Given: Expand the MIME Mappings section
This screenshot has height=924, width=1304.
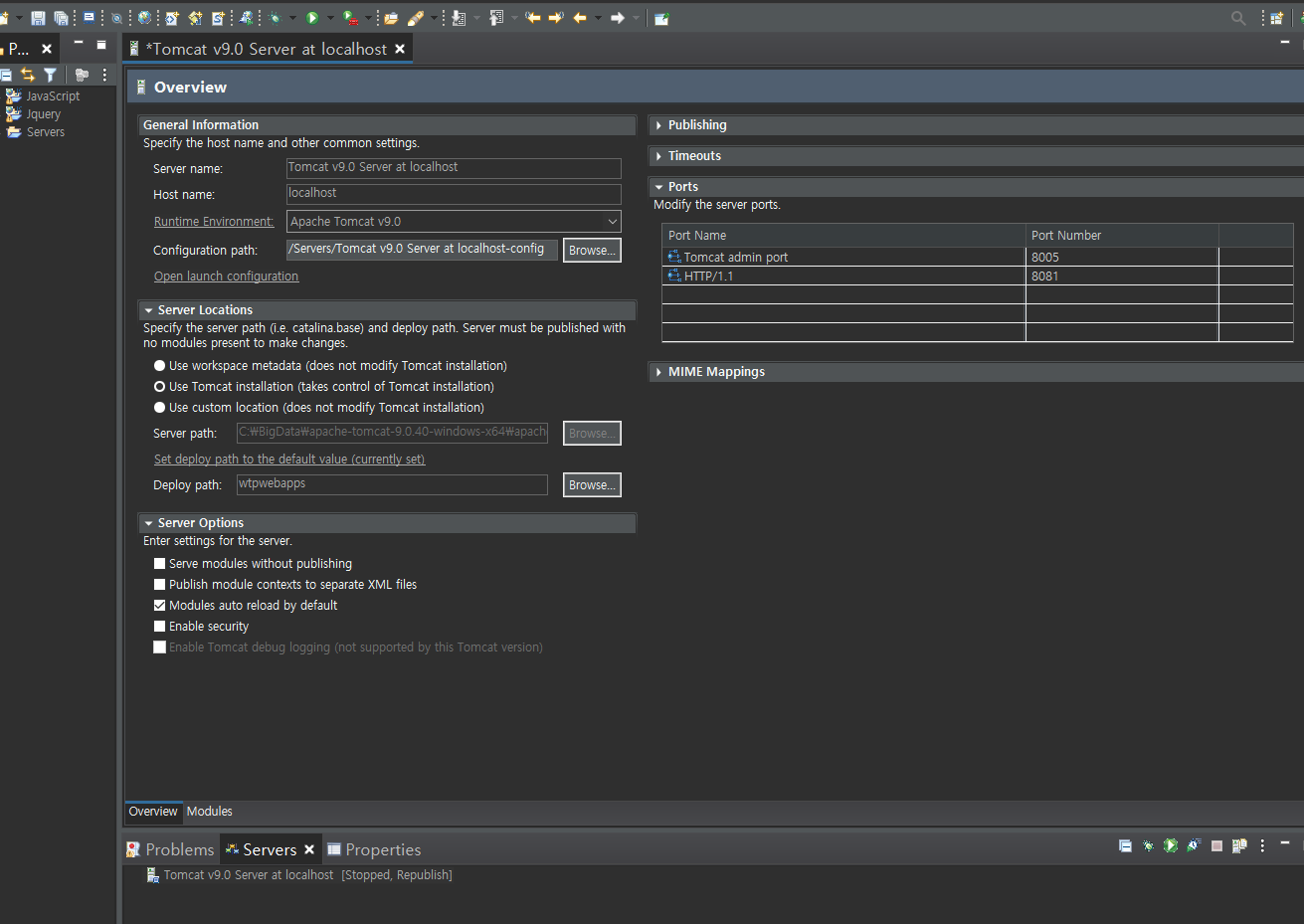Looking at the screenshot, I should [658, 372].
